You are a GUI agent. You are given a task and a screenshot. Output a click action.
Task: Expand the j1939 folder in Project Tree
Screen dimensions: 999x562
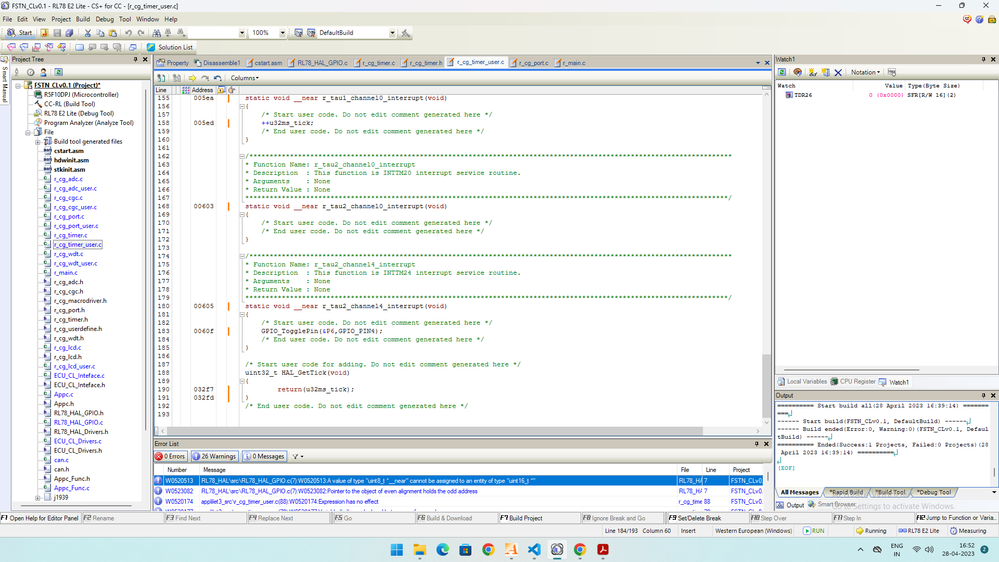click(38, 498)
